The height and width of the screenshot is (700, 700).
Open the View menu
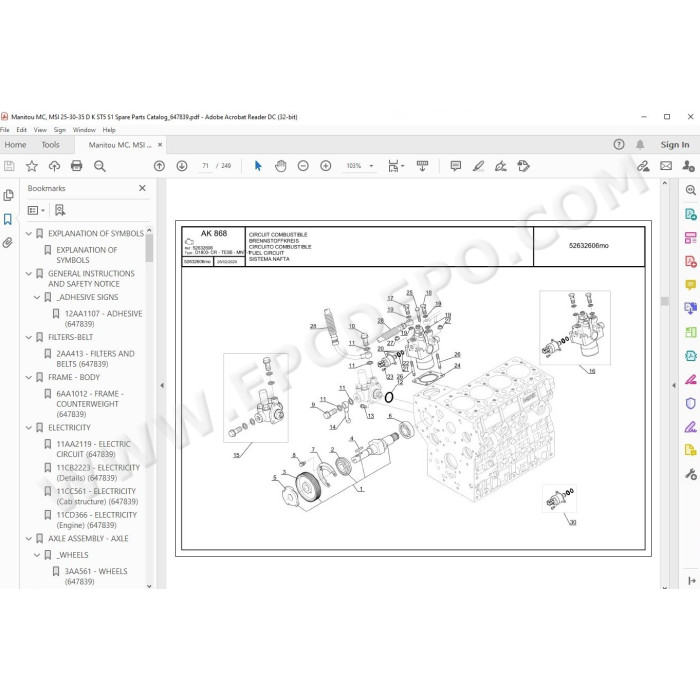point(40,130)
